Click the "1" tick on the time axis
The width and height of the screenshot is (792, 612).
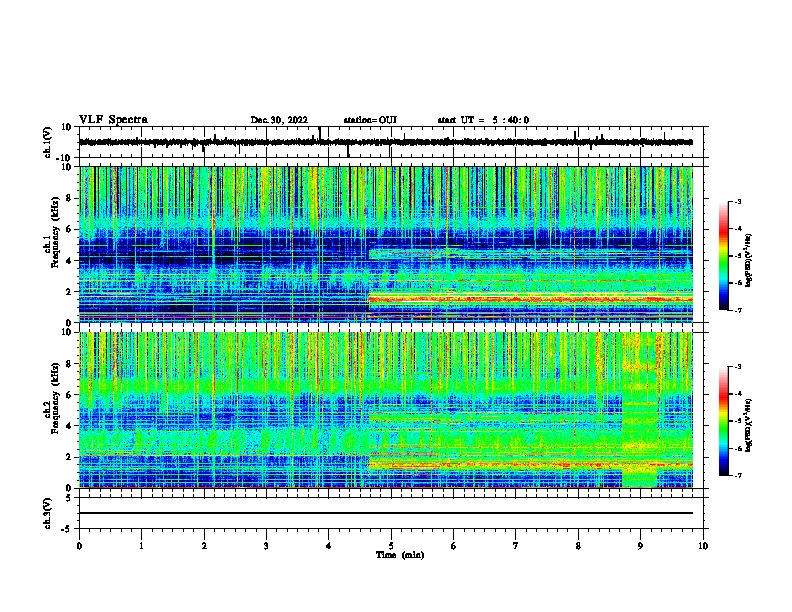coord(141,546)
